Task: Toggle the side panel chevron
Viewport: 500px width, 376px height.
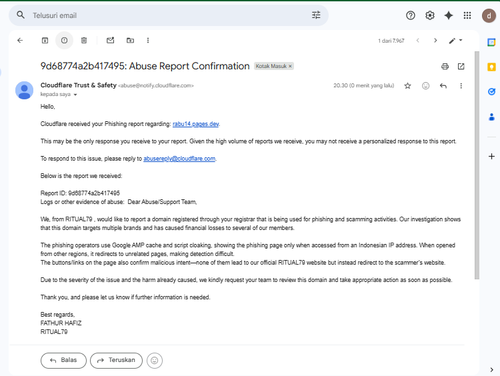Action: pyautogui.click(x=492, y=369)
